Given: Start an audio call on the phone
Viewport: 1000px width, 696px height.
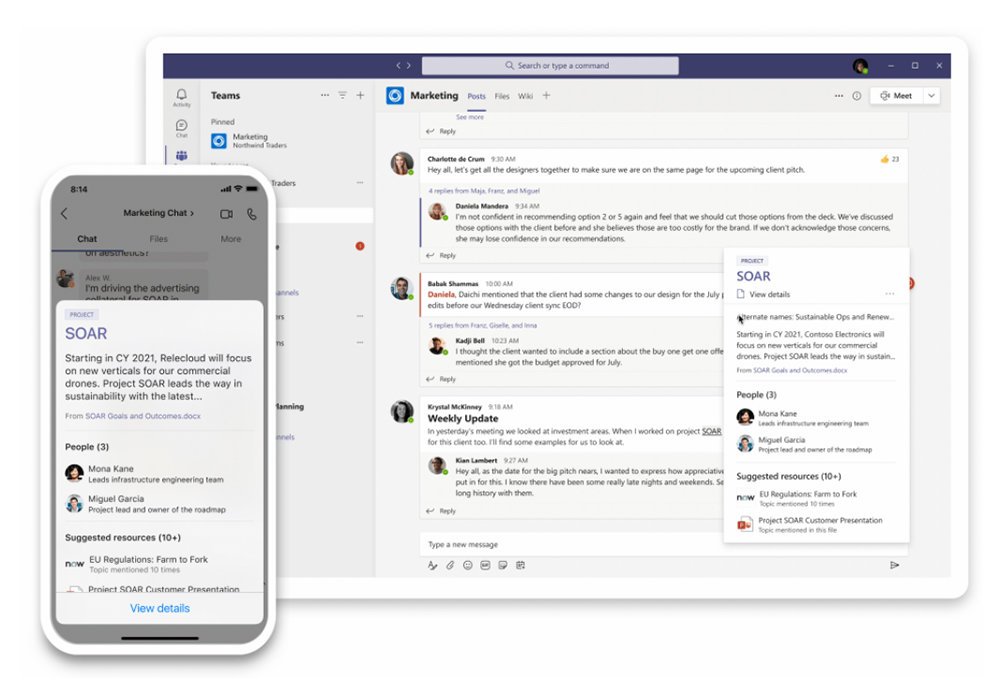Looking at the screenshot, I should click(252, 214).
